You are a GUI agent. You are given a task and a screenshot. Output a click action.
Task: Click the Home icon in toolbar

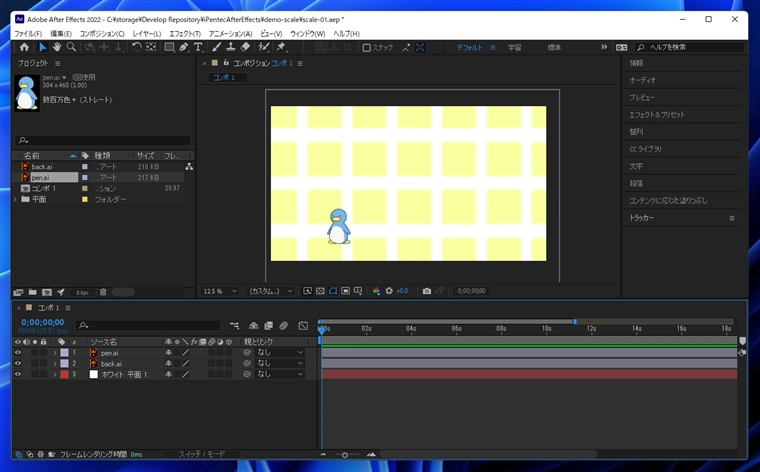[25, 47]
